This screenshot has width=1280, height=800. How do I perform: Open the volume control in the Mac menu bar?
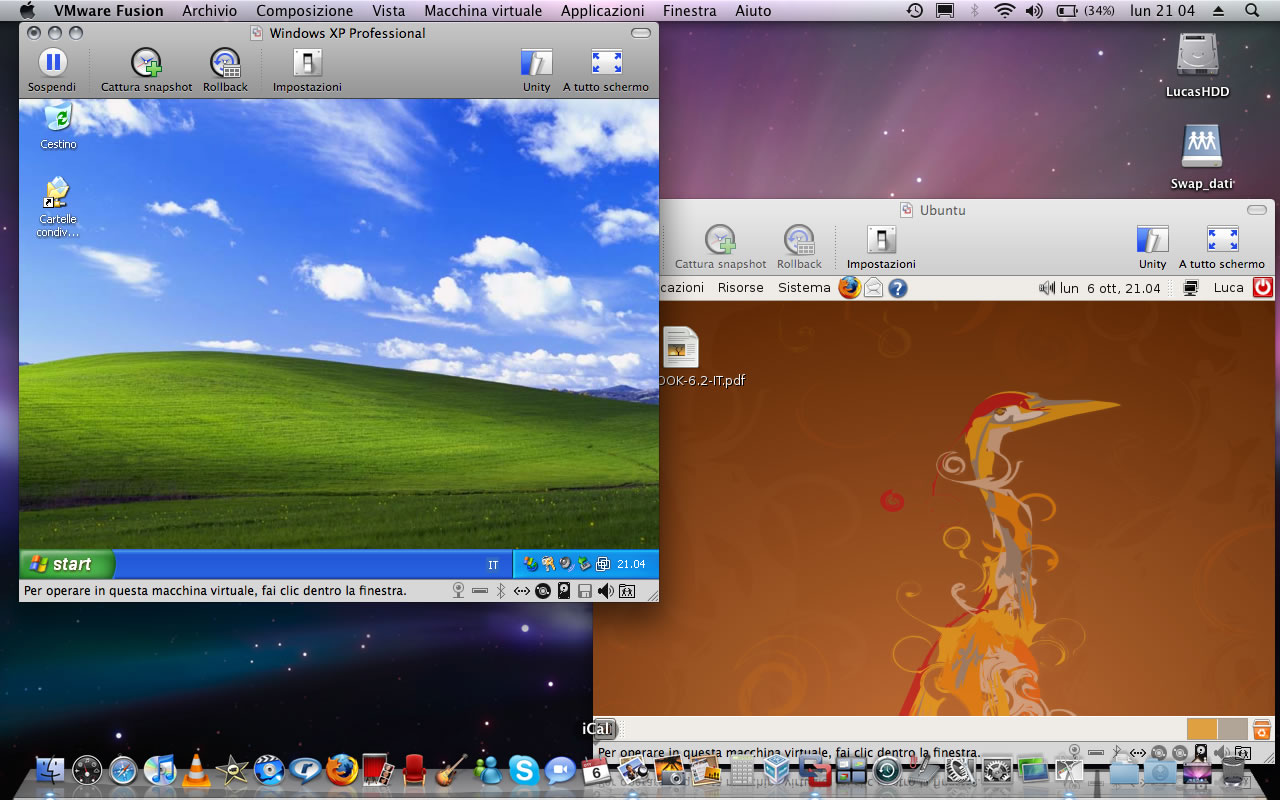1034,11
